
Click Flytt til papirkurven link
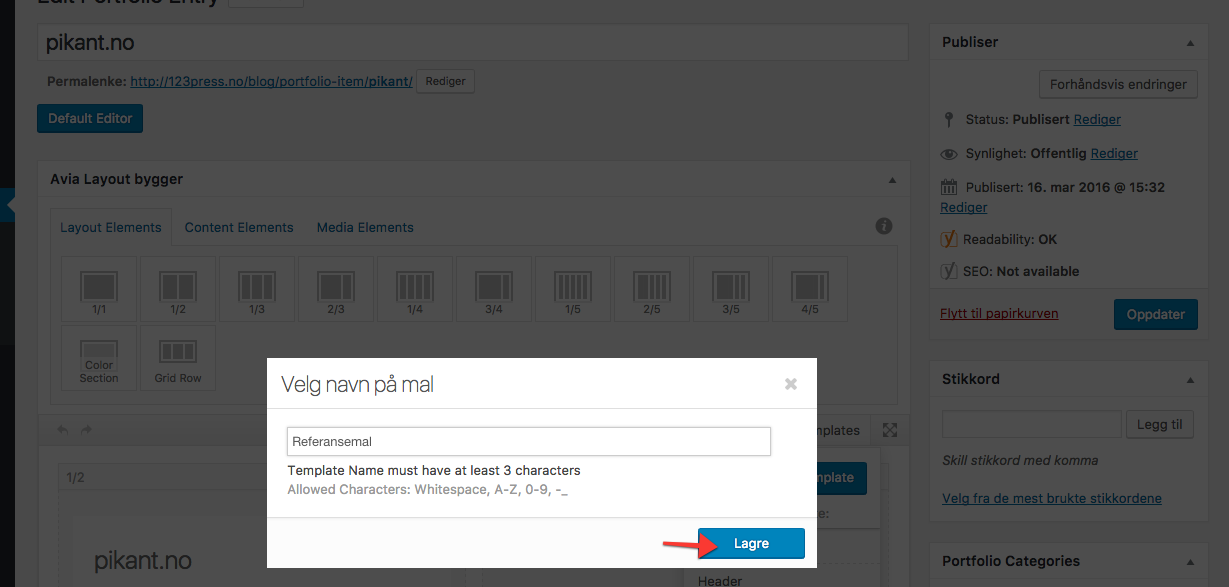click(x=999, y=313)
